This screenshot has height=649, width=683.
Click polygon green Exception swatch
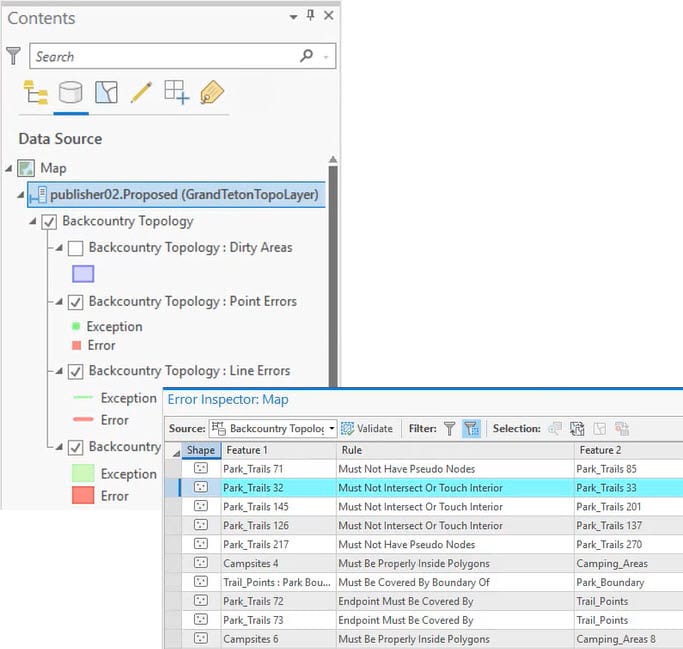tap(83, 473)
